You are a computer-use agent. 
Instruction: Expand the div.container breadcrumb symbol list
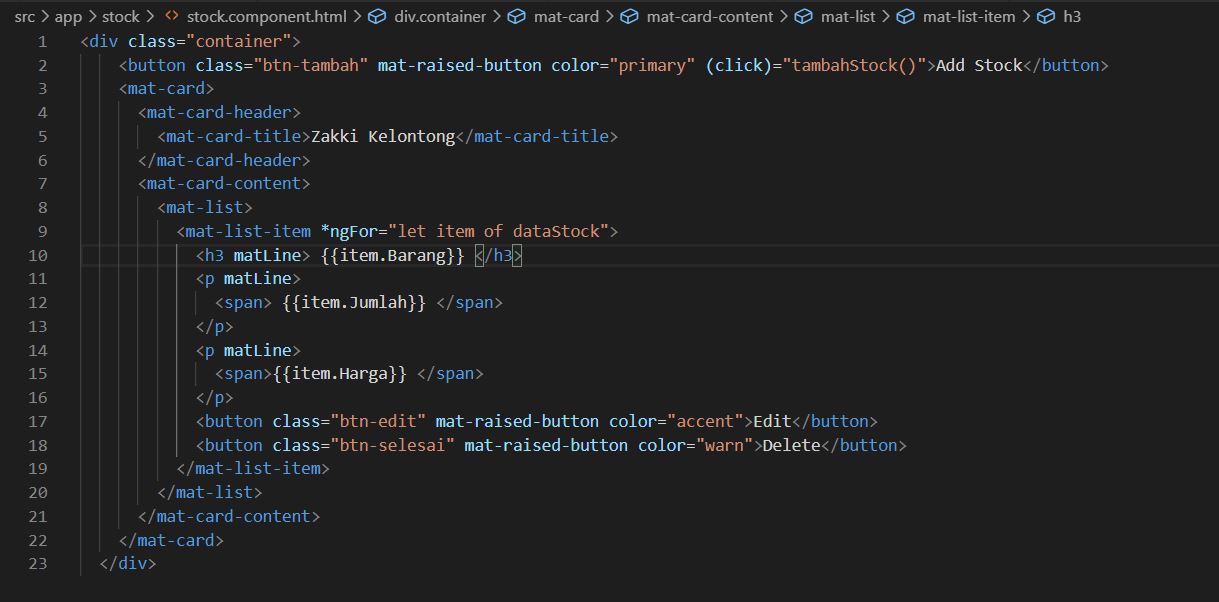(440, 16)
